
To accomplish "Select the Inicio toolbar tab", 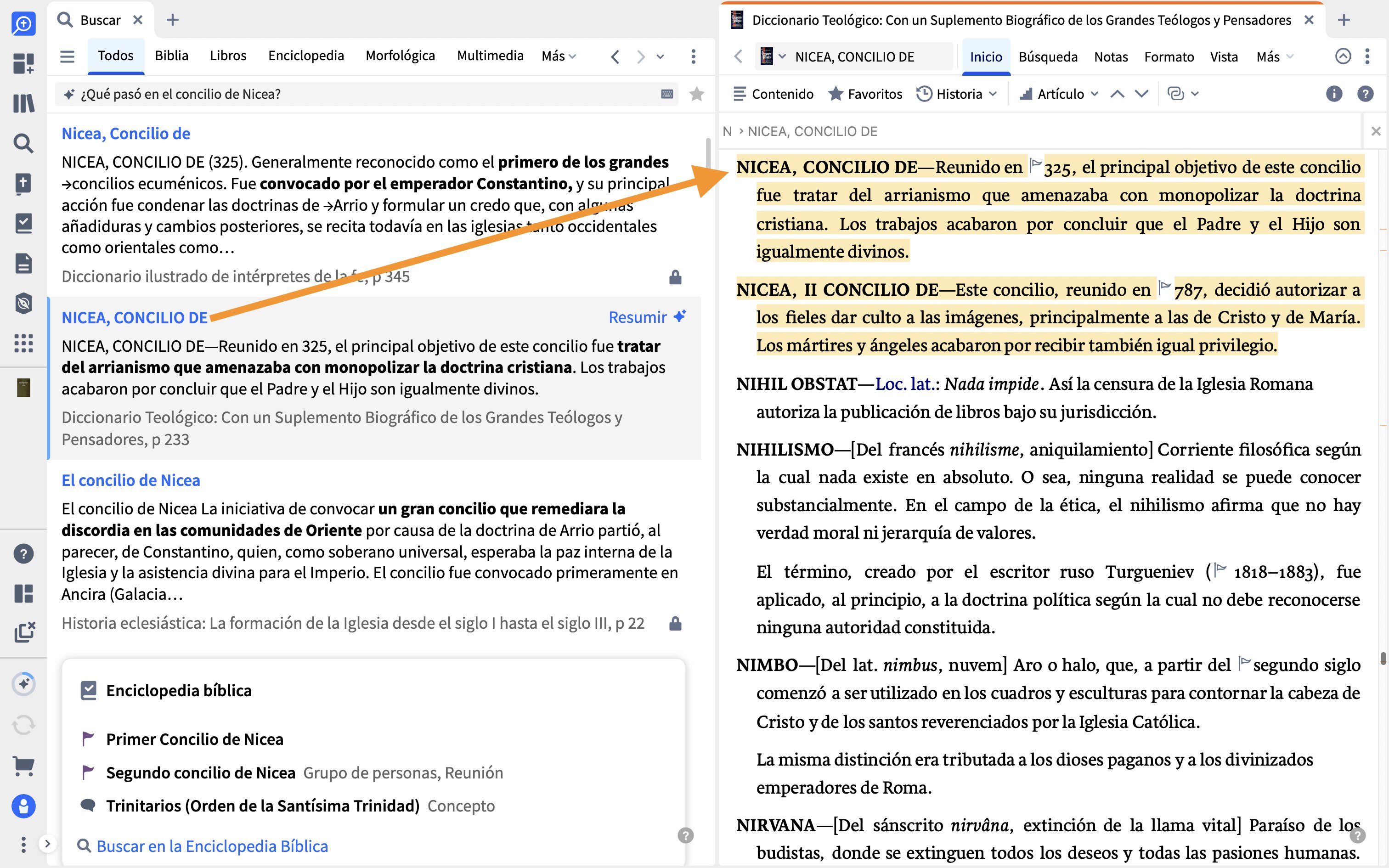I will (x=986, y=56).
